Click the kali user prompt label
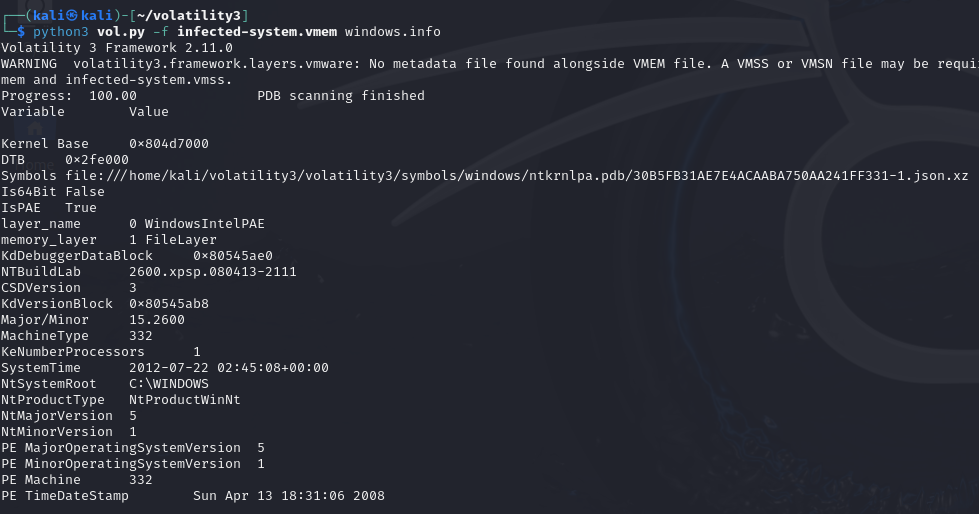 73,15
